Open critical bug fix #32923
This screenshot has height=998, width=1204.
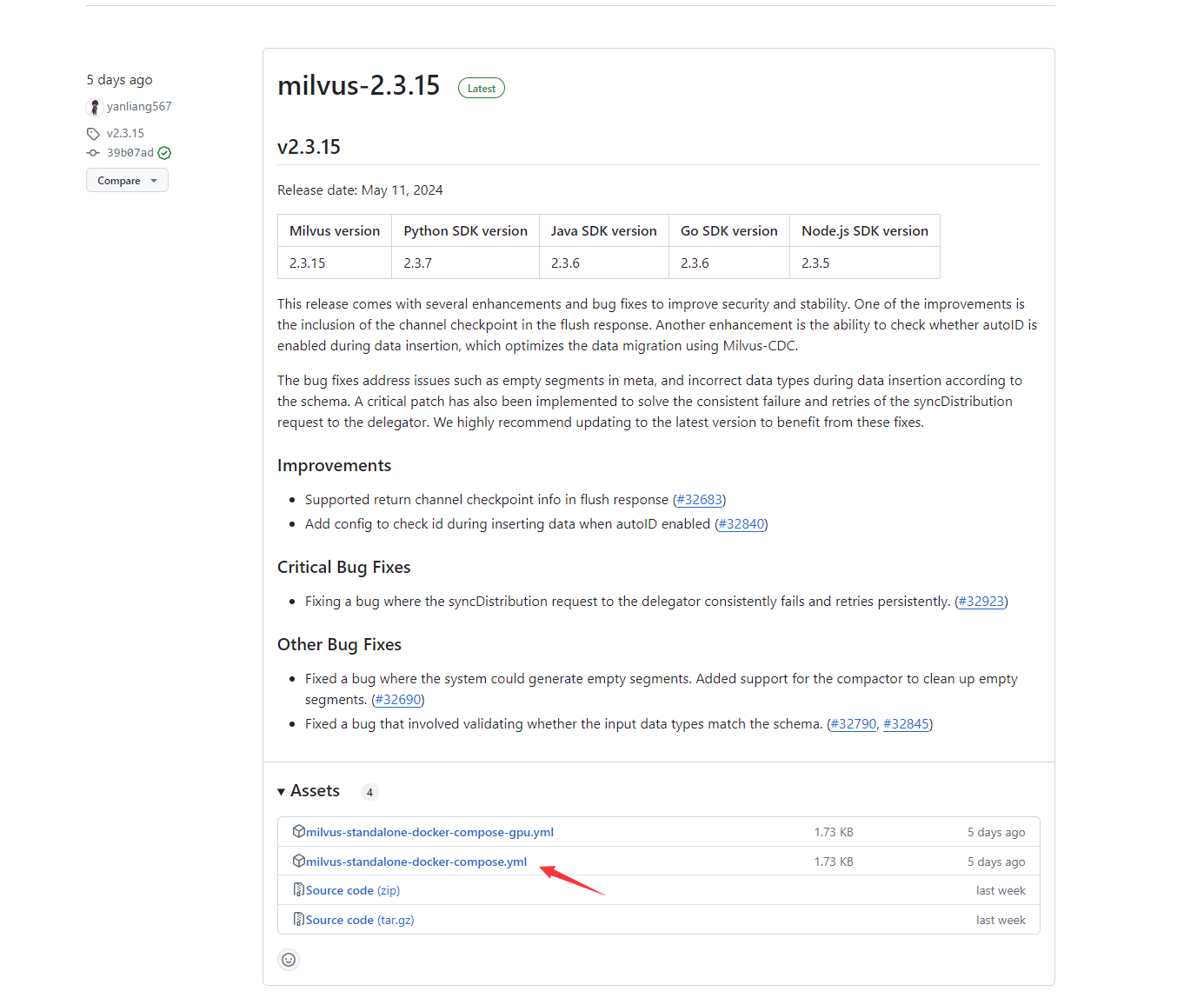pyautogui.click(x=981, y=602)
